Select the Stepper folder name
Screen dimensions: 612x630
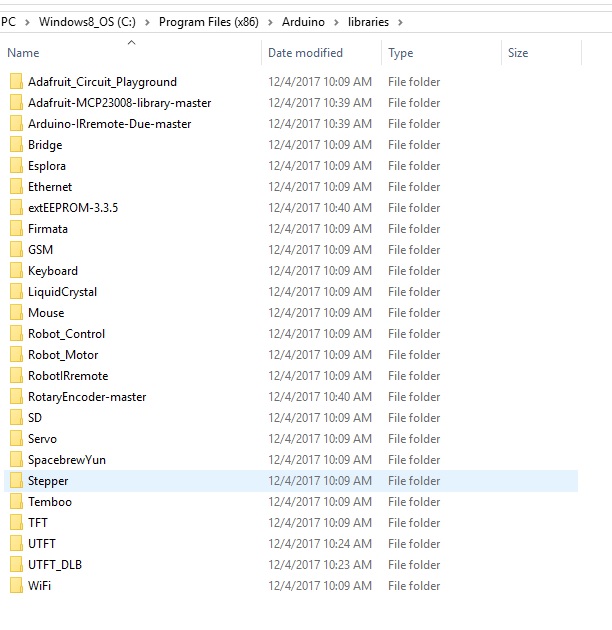click(x=48, y=481)
